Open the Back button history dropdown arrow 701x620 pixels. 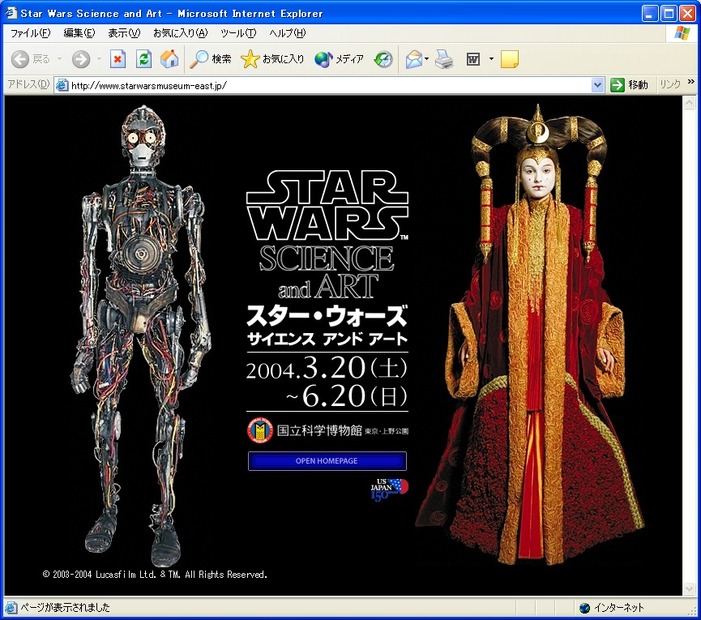(x=59, y=59)
